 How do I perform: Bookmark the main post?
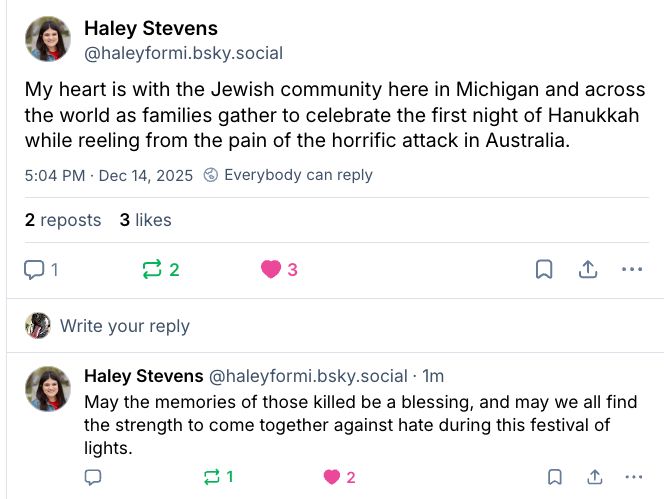[543, 269]
